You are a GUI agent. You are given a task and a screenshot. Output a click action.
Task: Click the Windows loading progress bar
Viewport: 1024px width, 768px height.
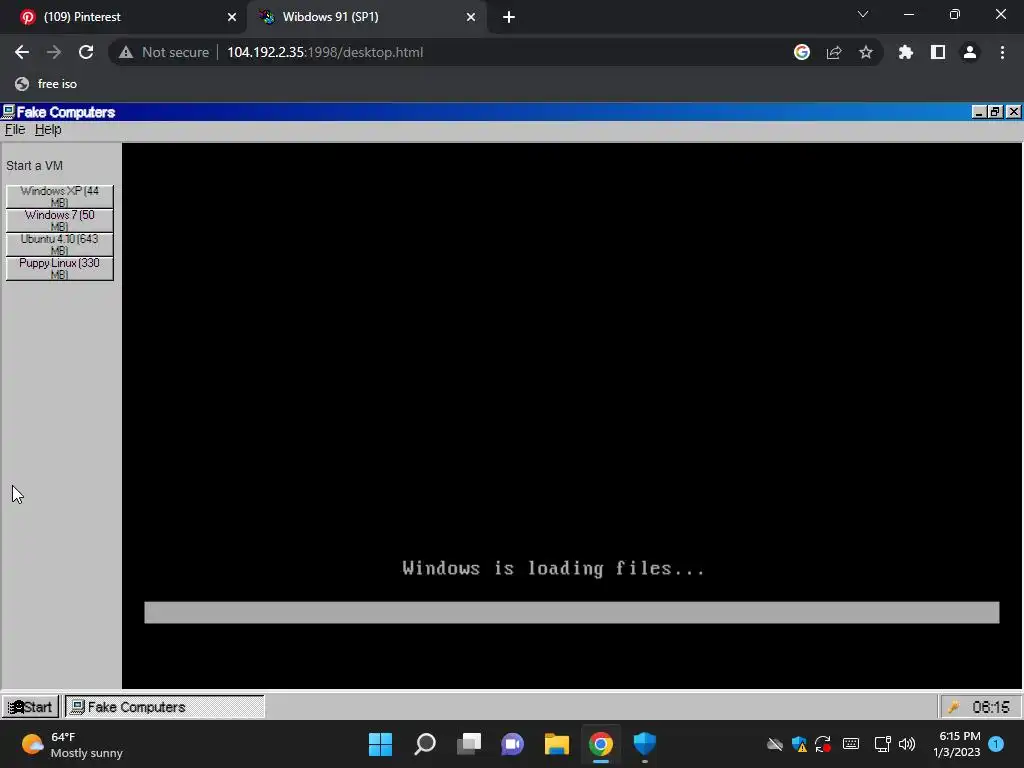click(571, 613)
